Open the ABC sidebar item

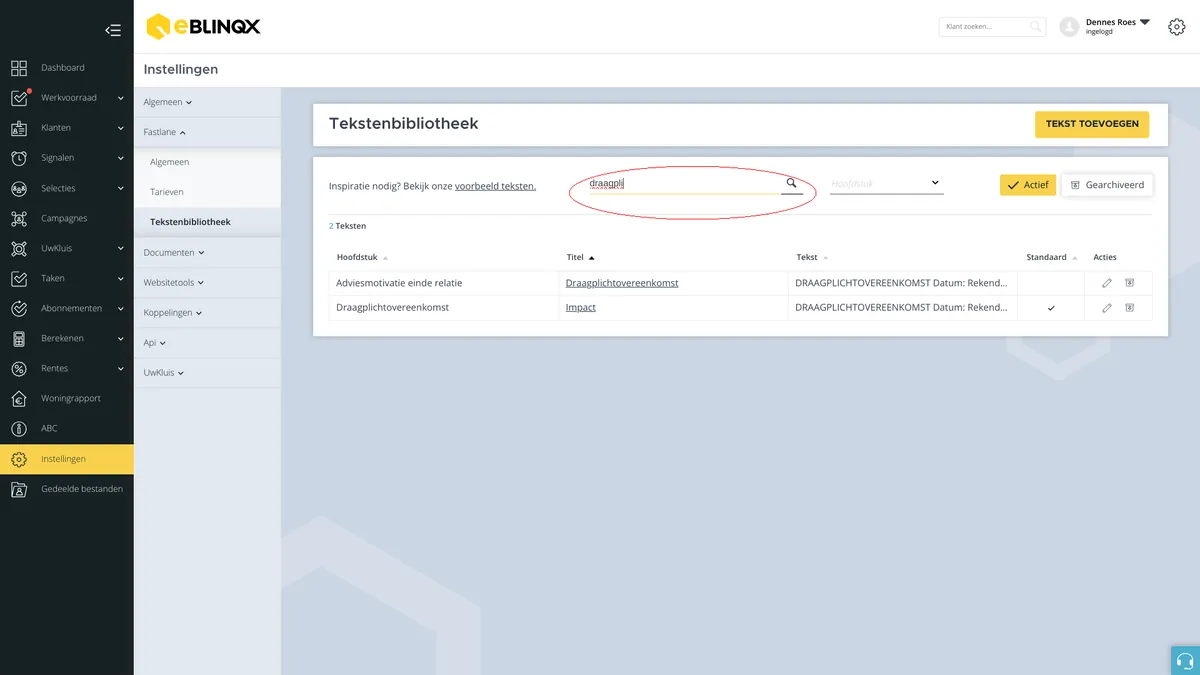coord(49,428)
